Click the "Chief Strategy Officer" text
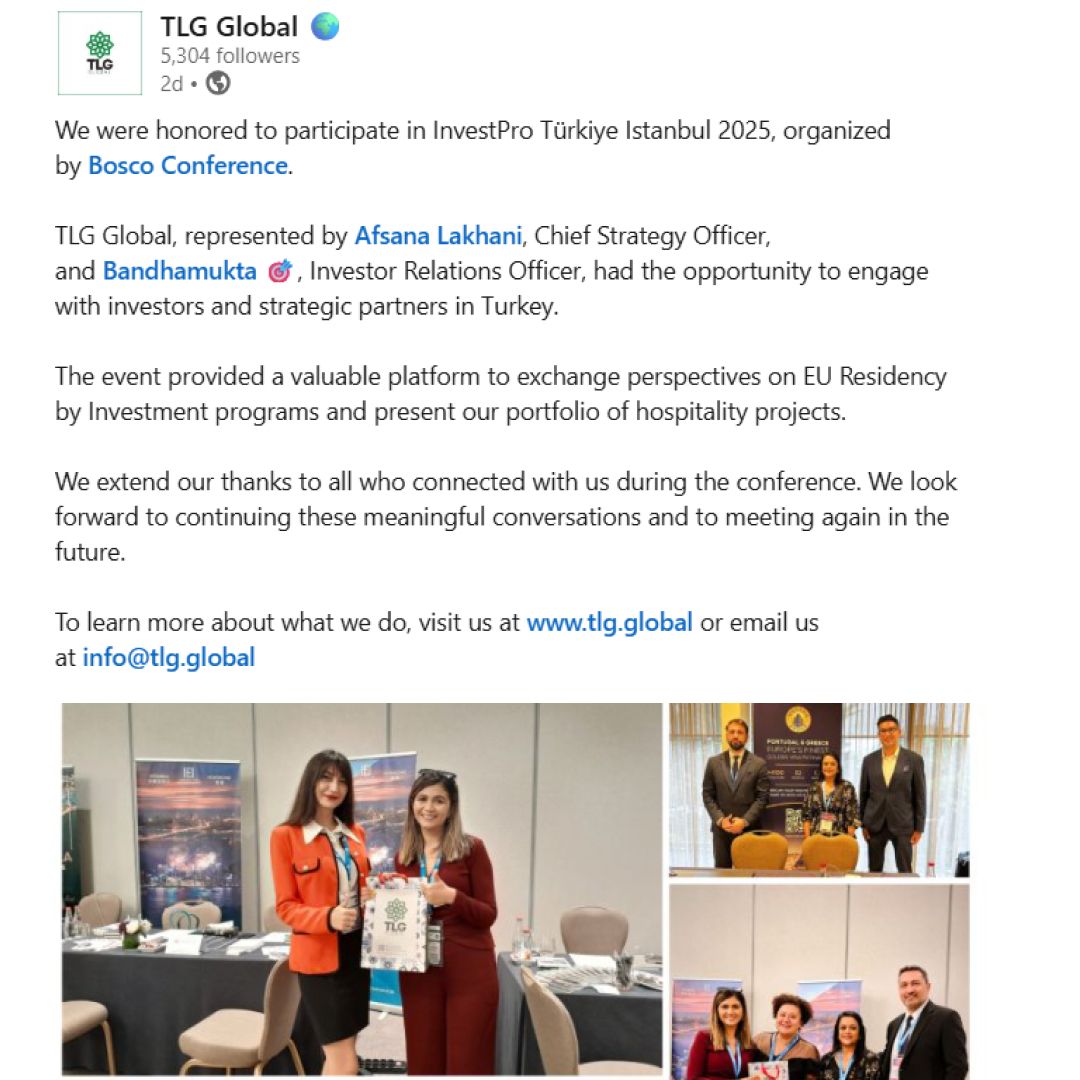 652,237
